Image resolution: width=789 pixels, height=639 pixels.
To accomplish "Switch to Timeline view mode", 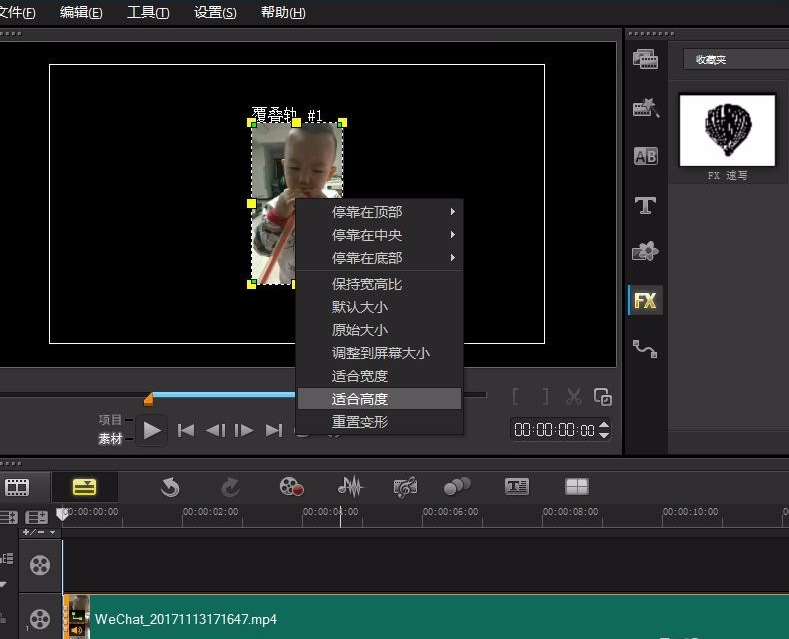I will pos(84,487).
